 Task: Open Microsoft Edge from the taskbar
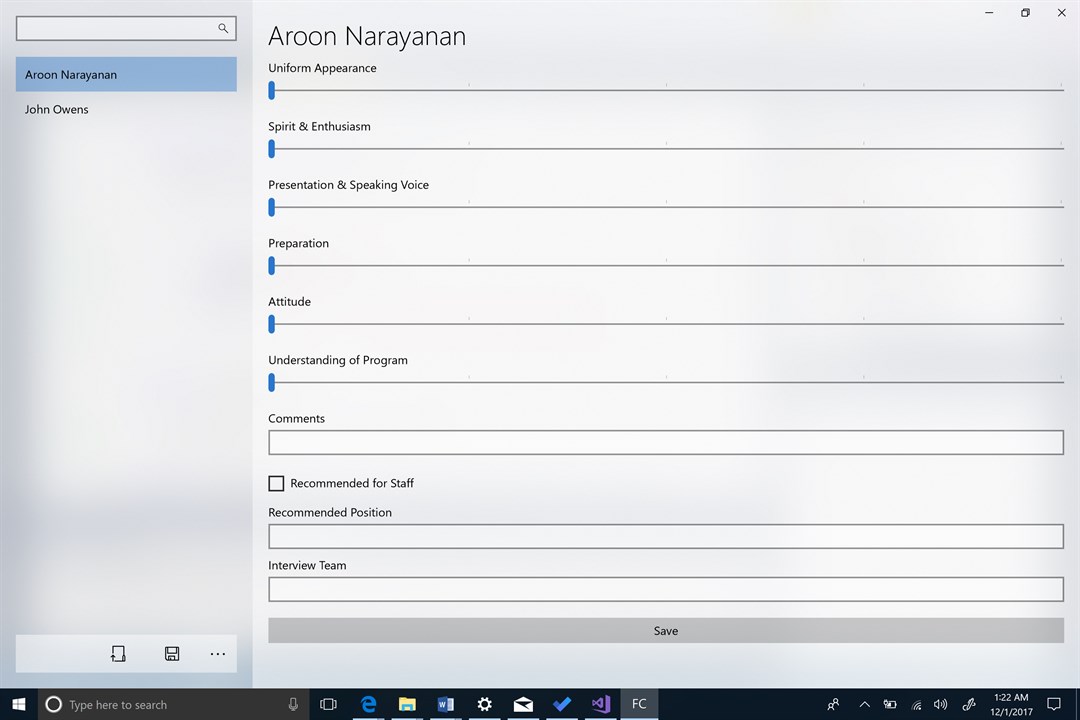368,704
